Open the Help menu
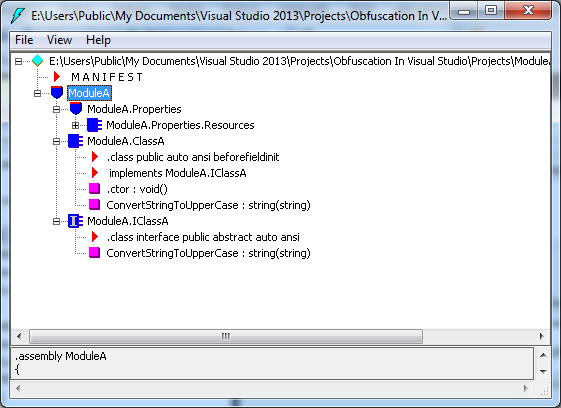The image size is (561, 408). tap(98, 40)
